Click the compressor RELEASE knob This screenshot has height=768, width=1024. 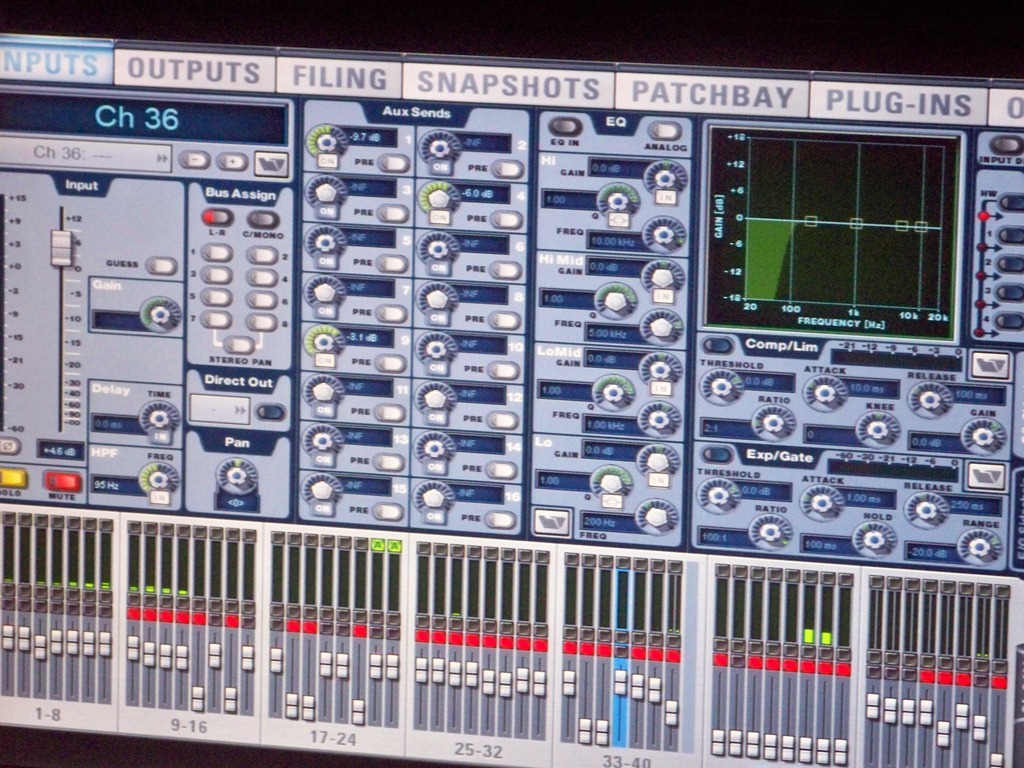pyautogui.click(x=929, y=398)
